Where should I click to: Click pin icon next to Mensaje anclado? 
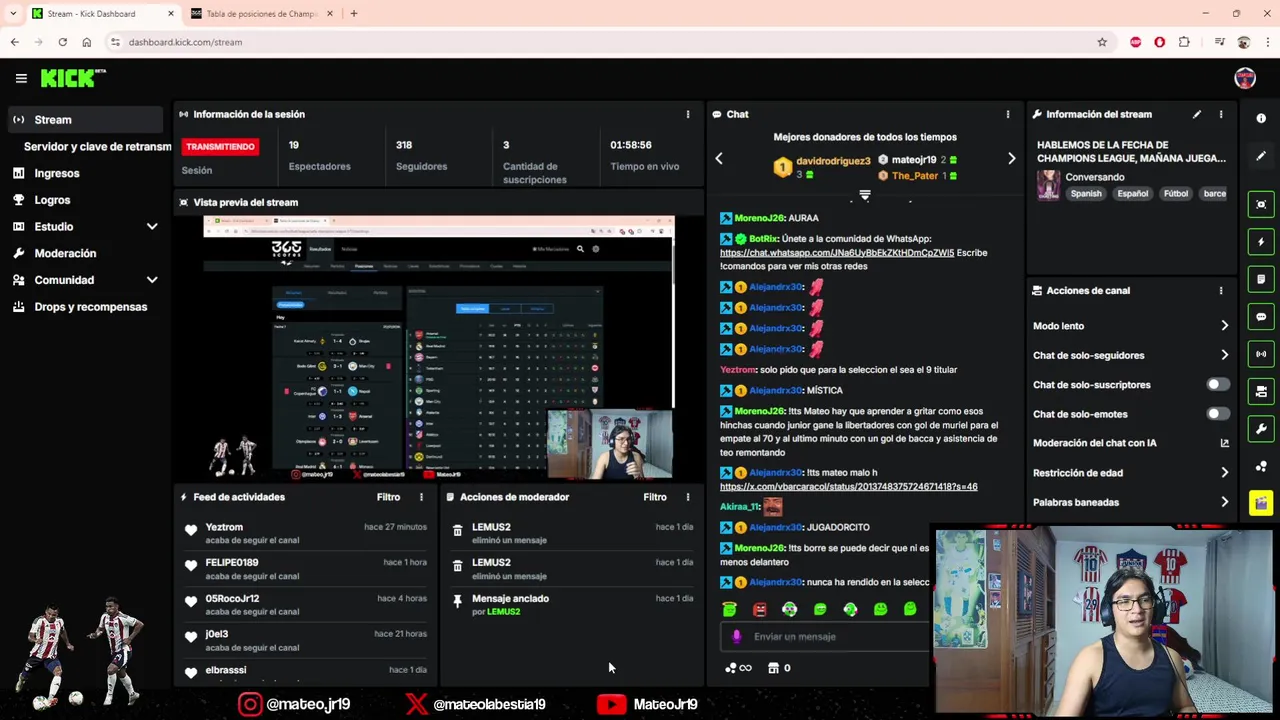(x=458, y=602)
